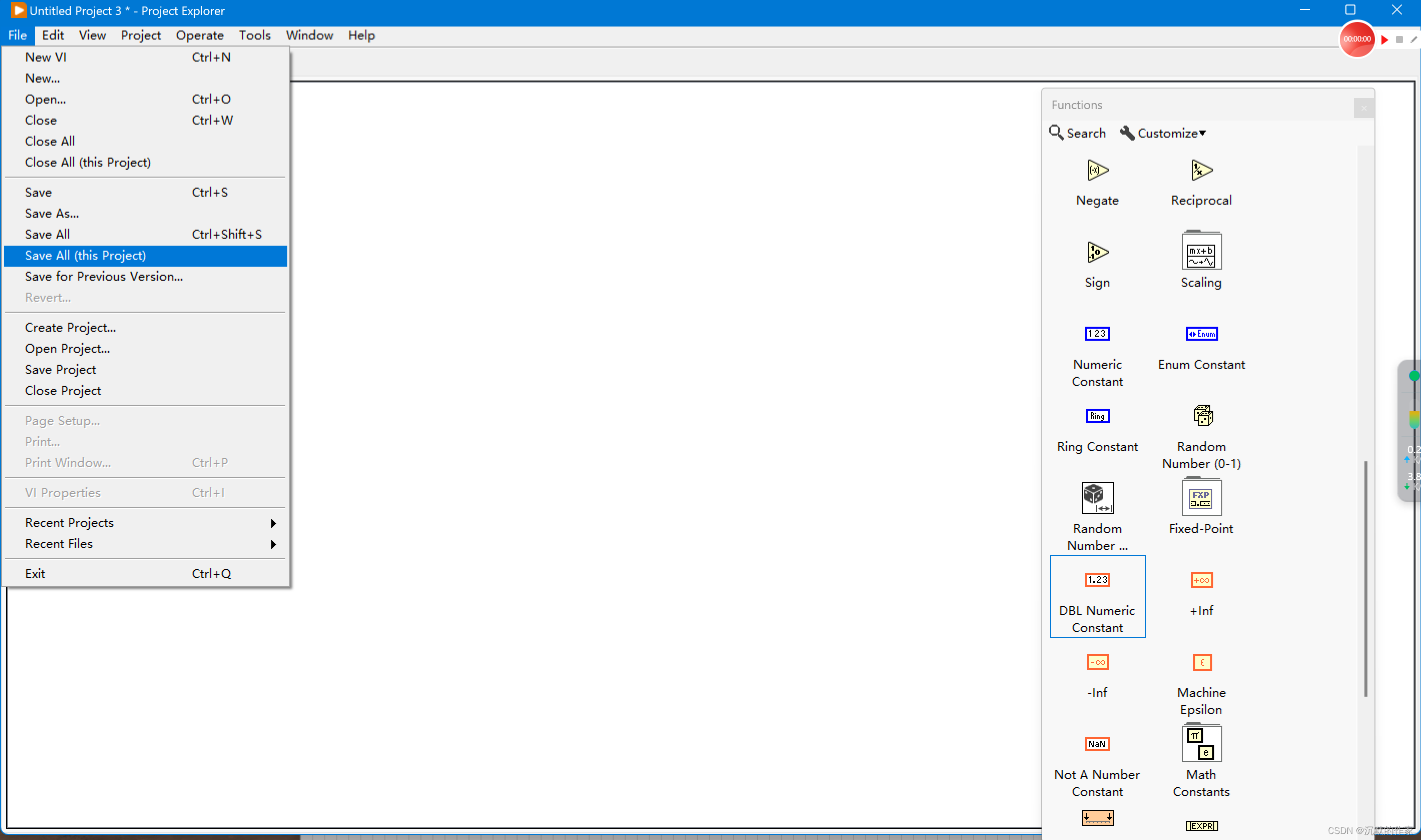The image size is (1421, 840).
Task: Choose Create Project... menu item
Action: click(145, 327)
